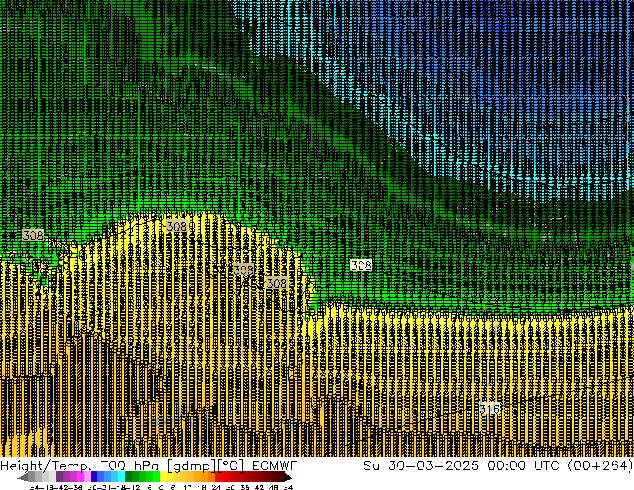Click the (00+264) forecast offset text

pos(600,466)
